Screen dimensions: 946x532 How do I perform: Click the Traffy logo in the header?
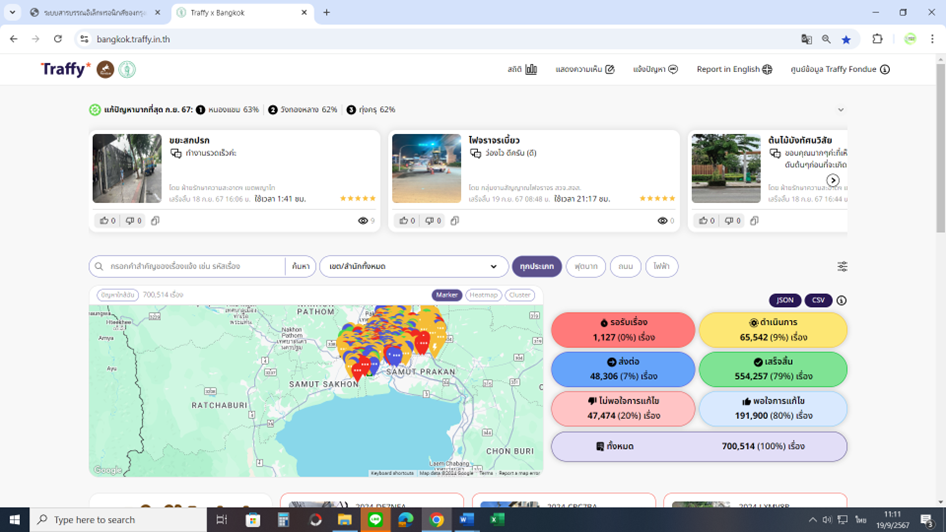click(x=66, y=69)
